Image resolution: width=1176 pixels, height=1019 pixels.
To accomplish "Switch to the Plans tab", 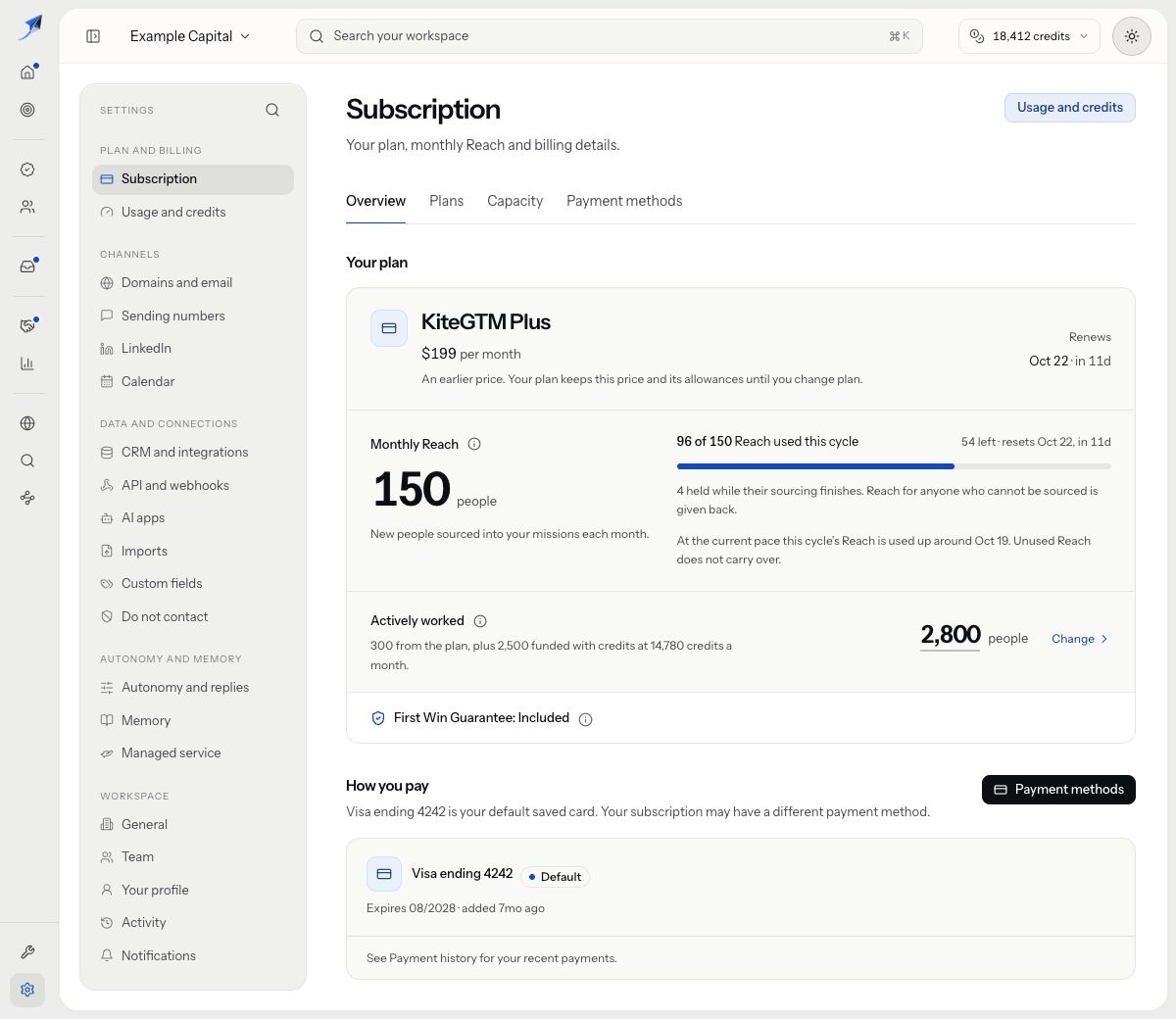I will pos(446,201).
